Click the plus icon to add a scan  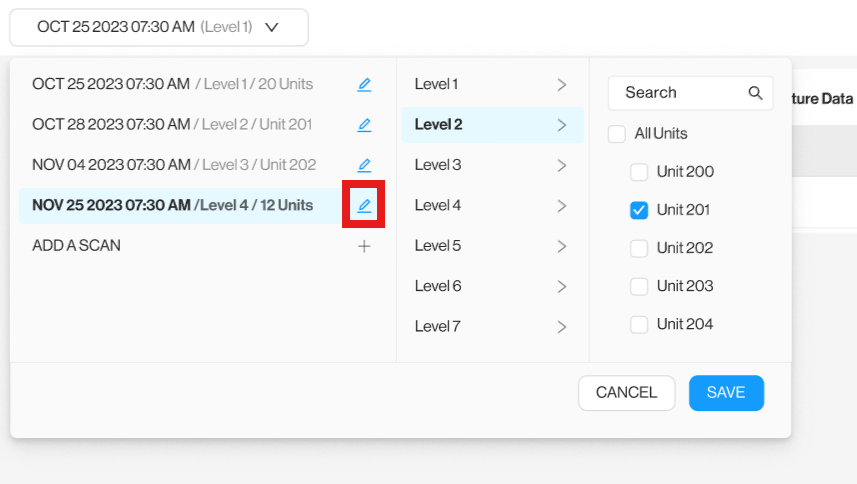pyautogui.click(x=364, y=246)
